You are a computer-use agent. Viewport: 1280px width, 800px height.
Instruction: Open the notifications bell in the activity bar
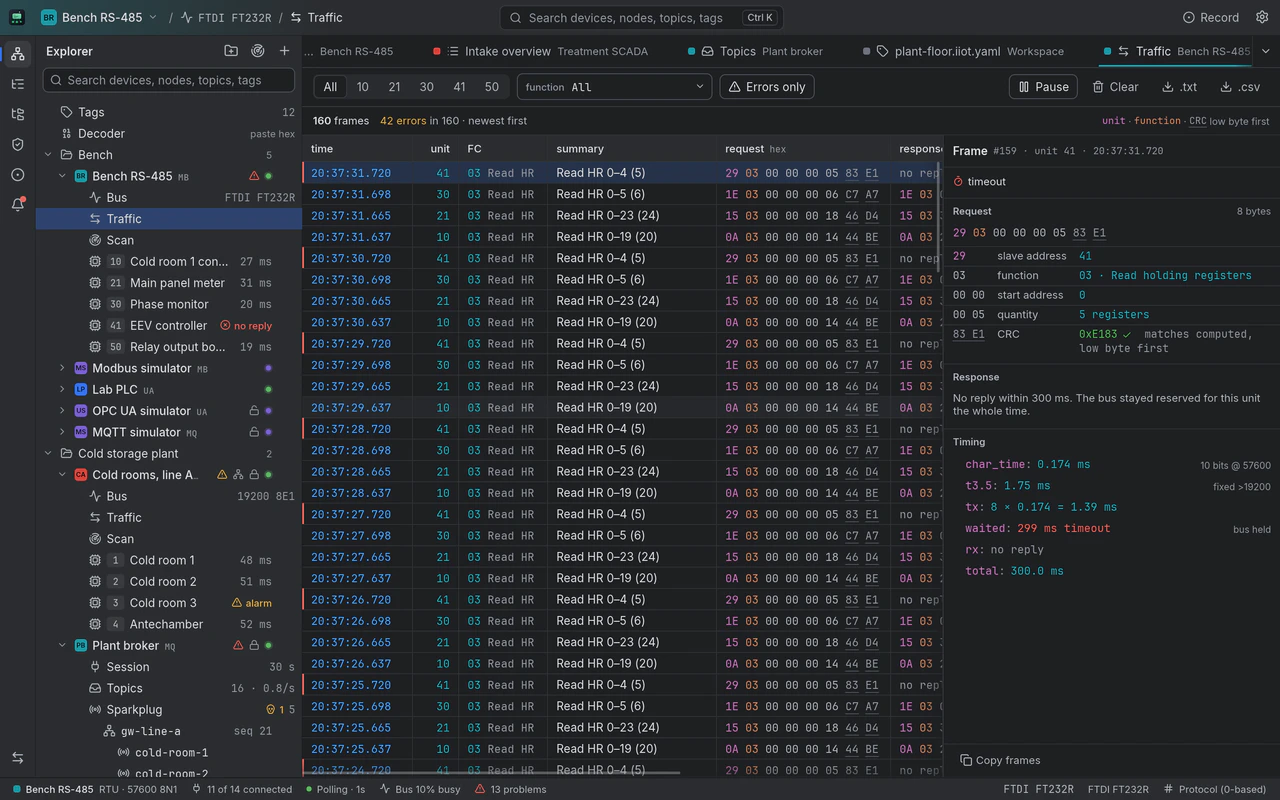click(17, 204)
